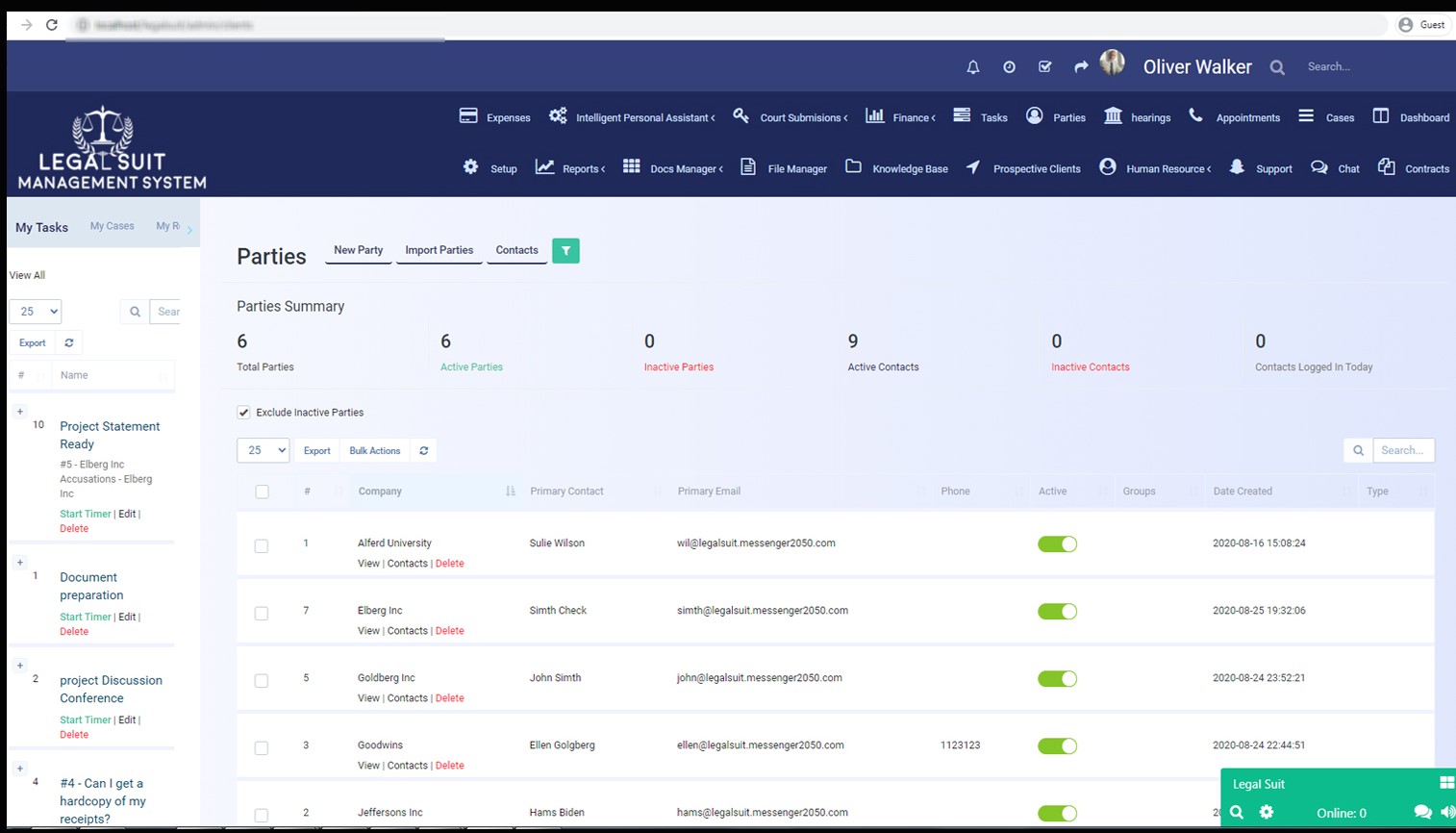The width and height of the screenshot is (1456, 833).
Task: Click the hearings courthouse icon
Action: coord(1113,115)
